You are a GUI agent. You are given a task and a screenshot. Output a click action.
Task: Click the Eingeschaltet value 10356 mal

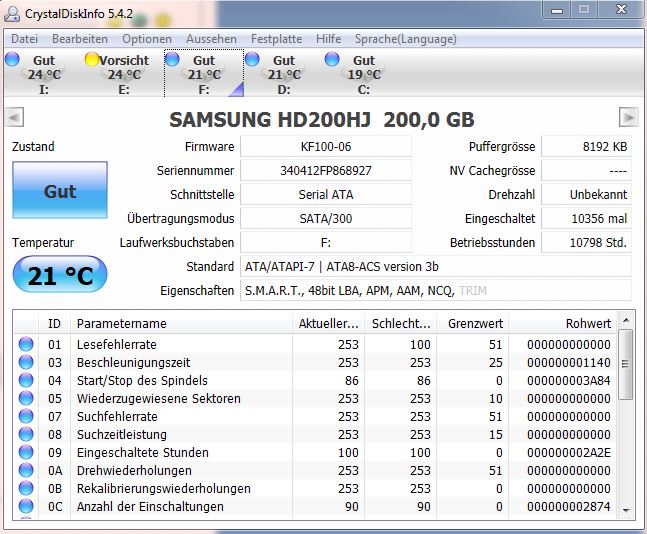[x=586, y=218]
